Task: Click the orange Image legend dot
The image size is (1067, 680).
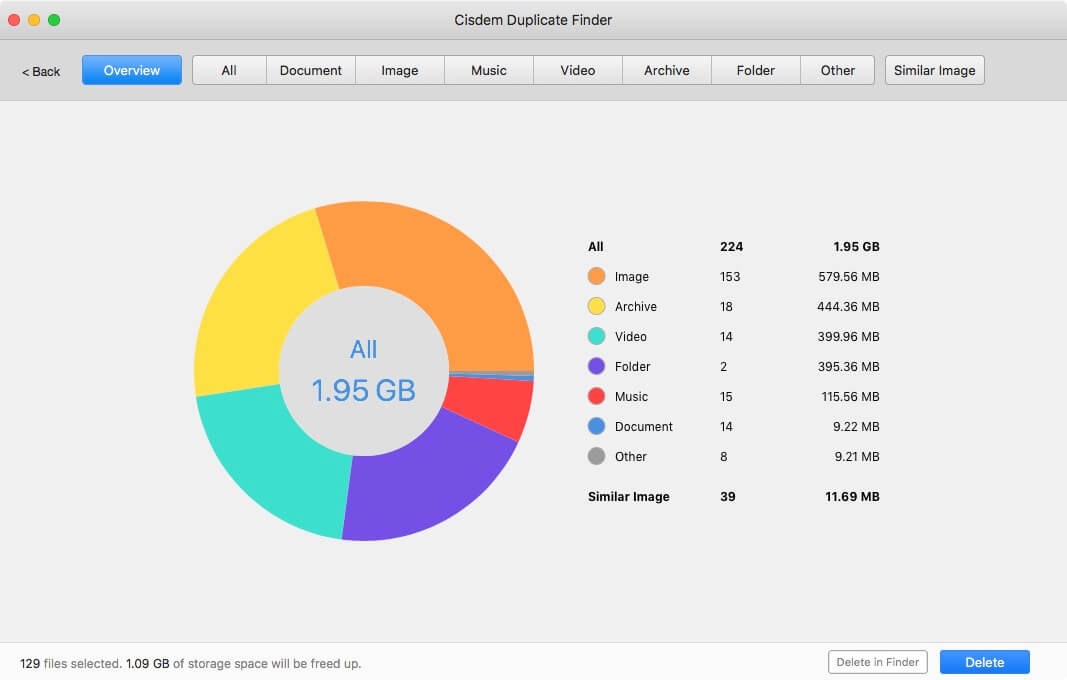Action: click(596, 276)
